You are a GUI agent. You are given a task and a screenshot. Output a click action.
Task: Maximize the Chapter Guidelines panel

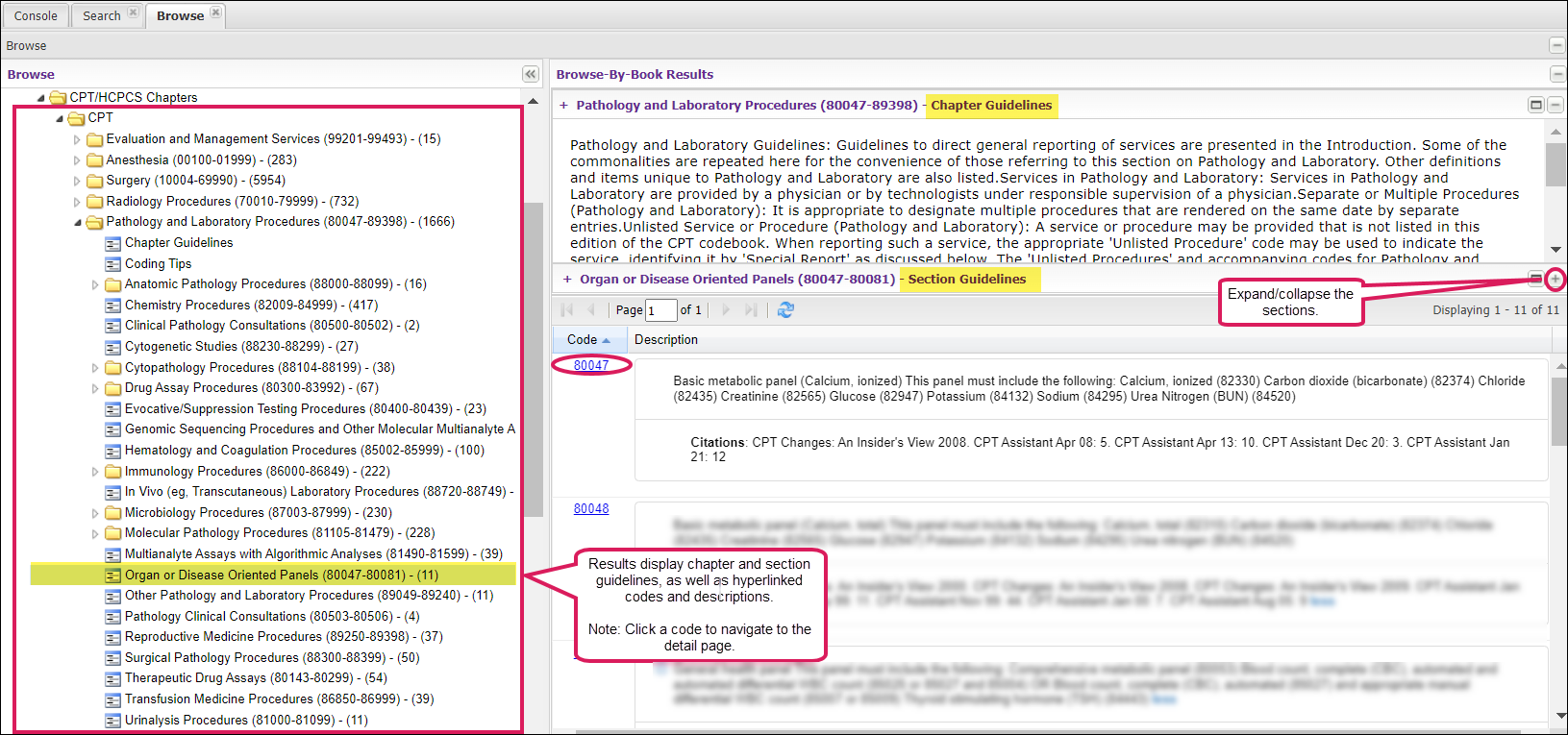(1536, 105)
